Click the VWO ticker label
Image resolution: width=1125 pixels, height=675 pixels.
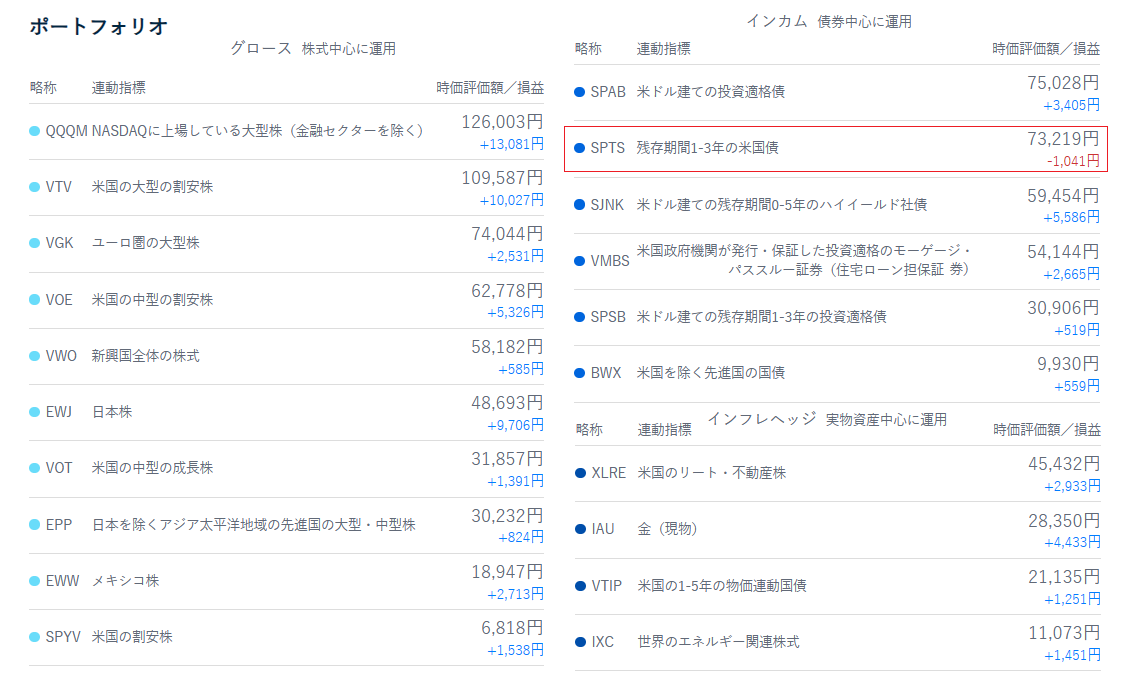coord(61,356)
